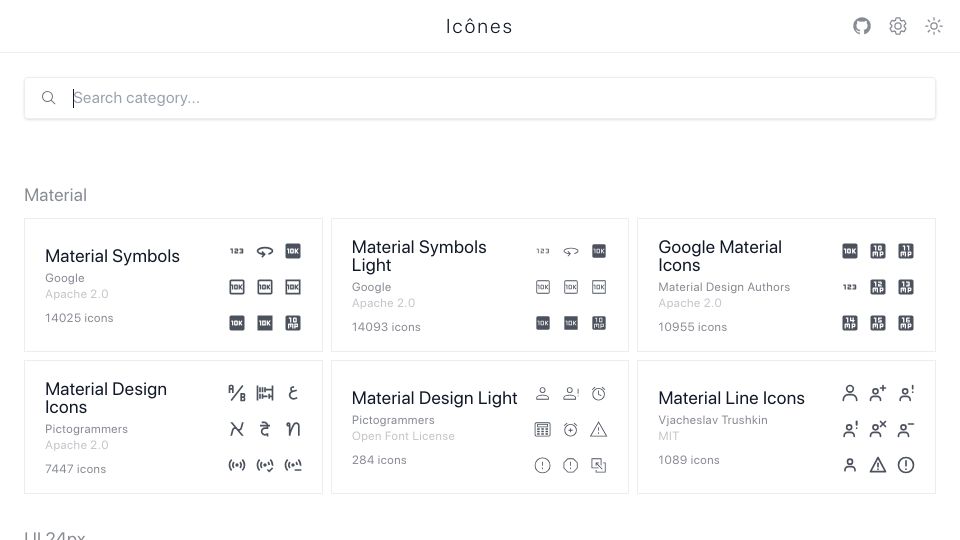Click the account icon in Material Design Light
The image size is (960, 540).
click(x=542, y=393)
